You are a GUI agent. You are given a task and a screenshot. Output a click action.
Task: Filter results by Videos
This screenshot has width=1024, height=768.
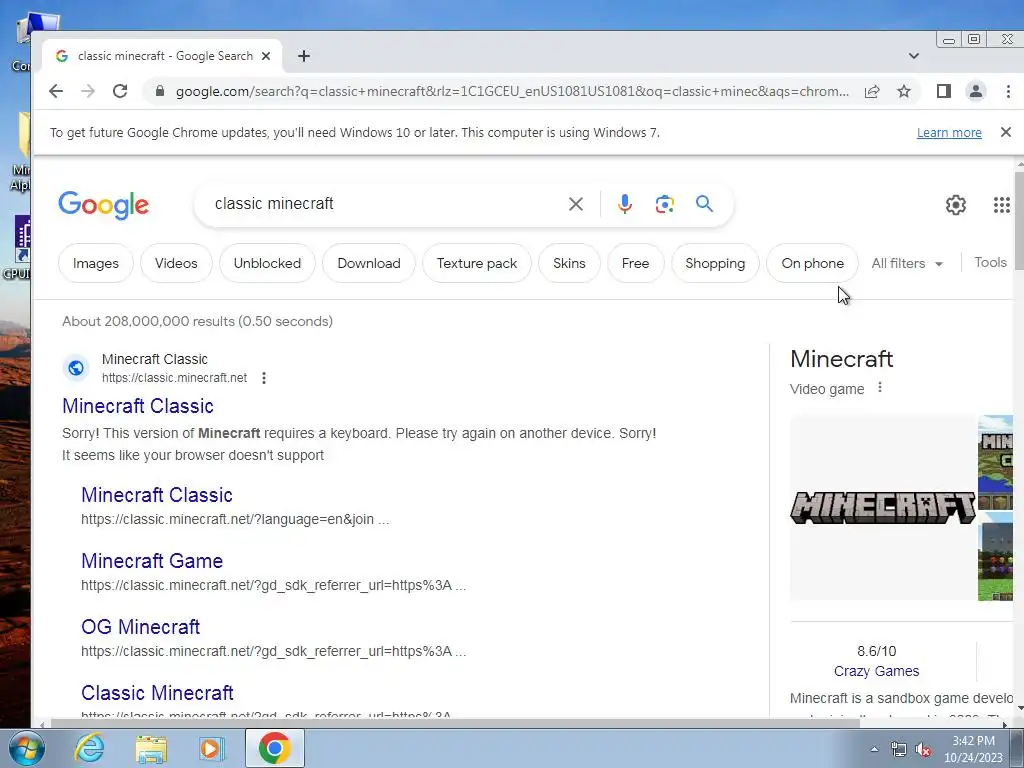coord(176,263)
